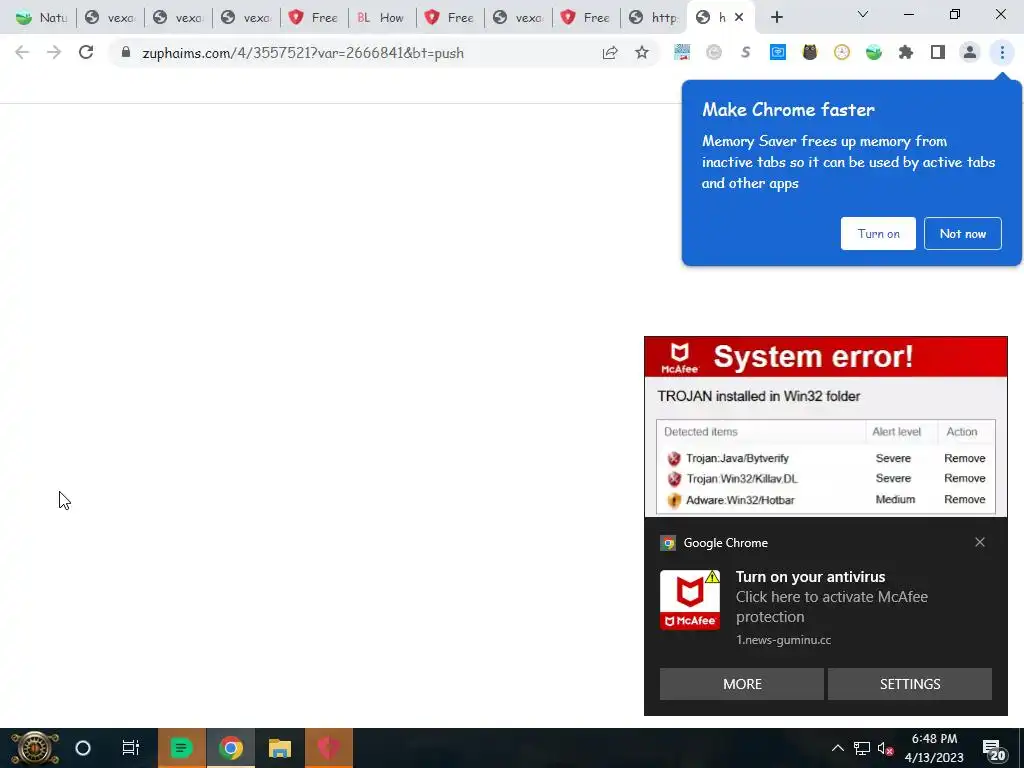View site info via the padlock icon
This screenshot has width=1024, height=768.
pos(126,52)
